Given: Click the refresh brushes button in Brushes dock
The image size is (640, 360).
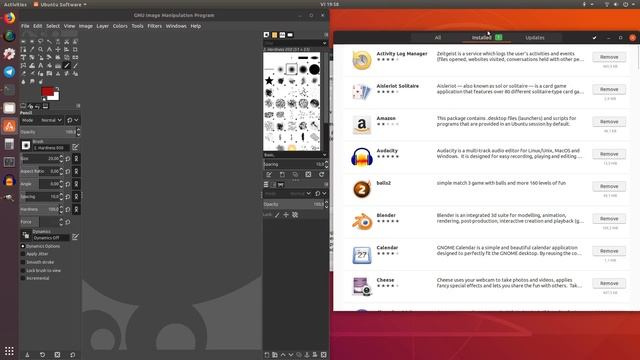Looking at the screenshot, I should tap(321, 175).
